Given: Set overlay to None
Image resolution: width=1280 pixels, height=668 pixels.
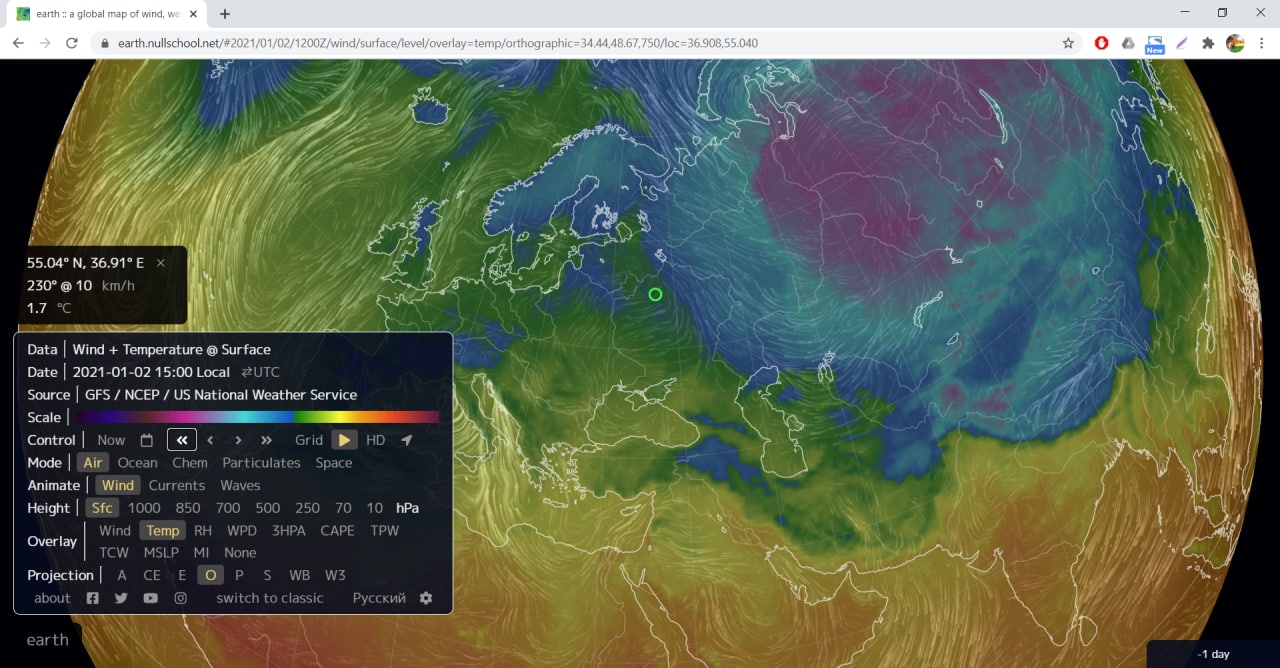Looking at the screenshot, I should (x=240, y=553).
